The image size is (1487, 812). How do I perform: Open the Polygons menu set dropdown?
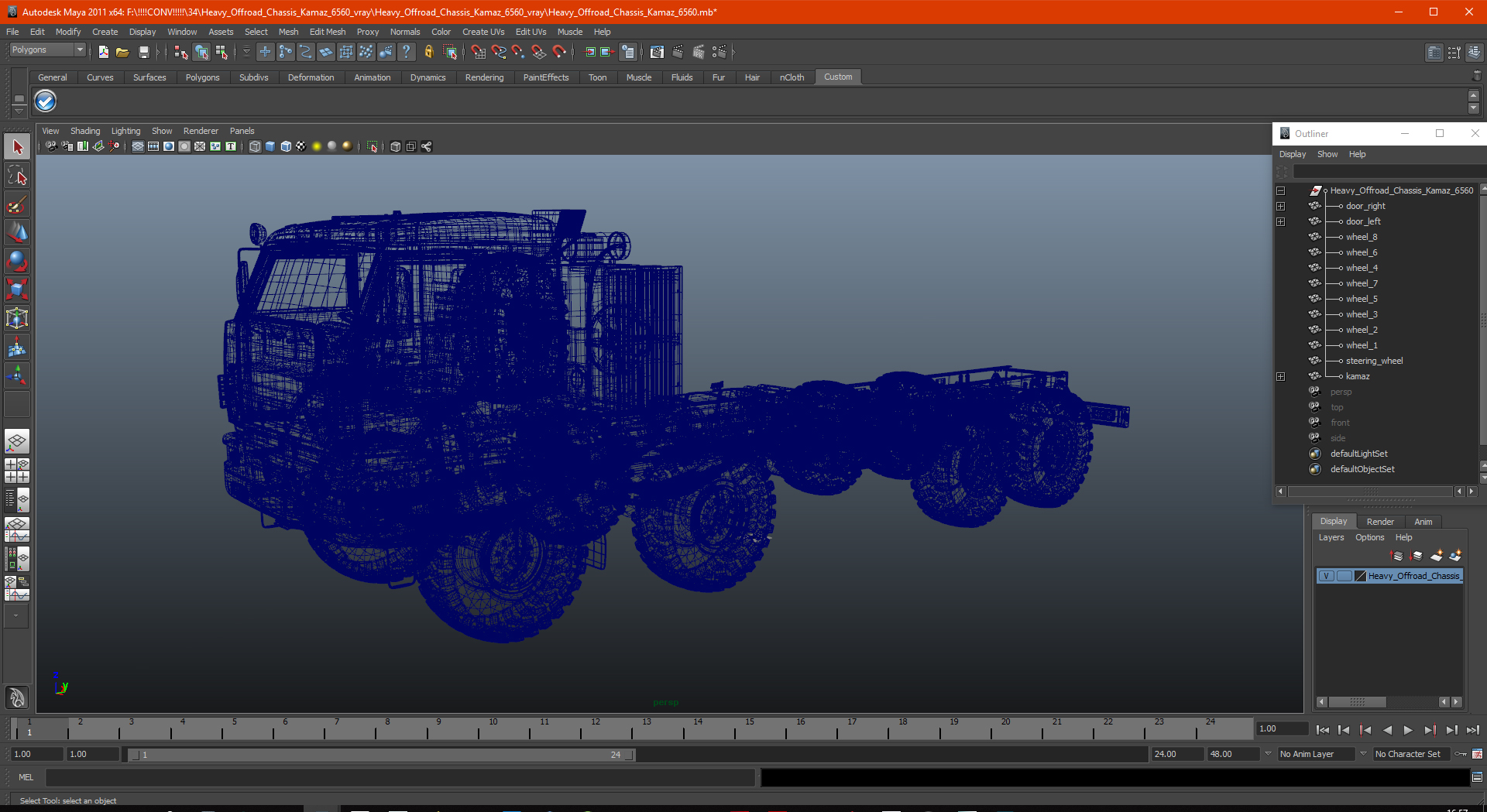click(x=47, y=50)
